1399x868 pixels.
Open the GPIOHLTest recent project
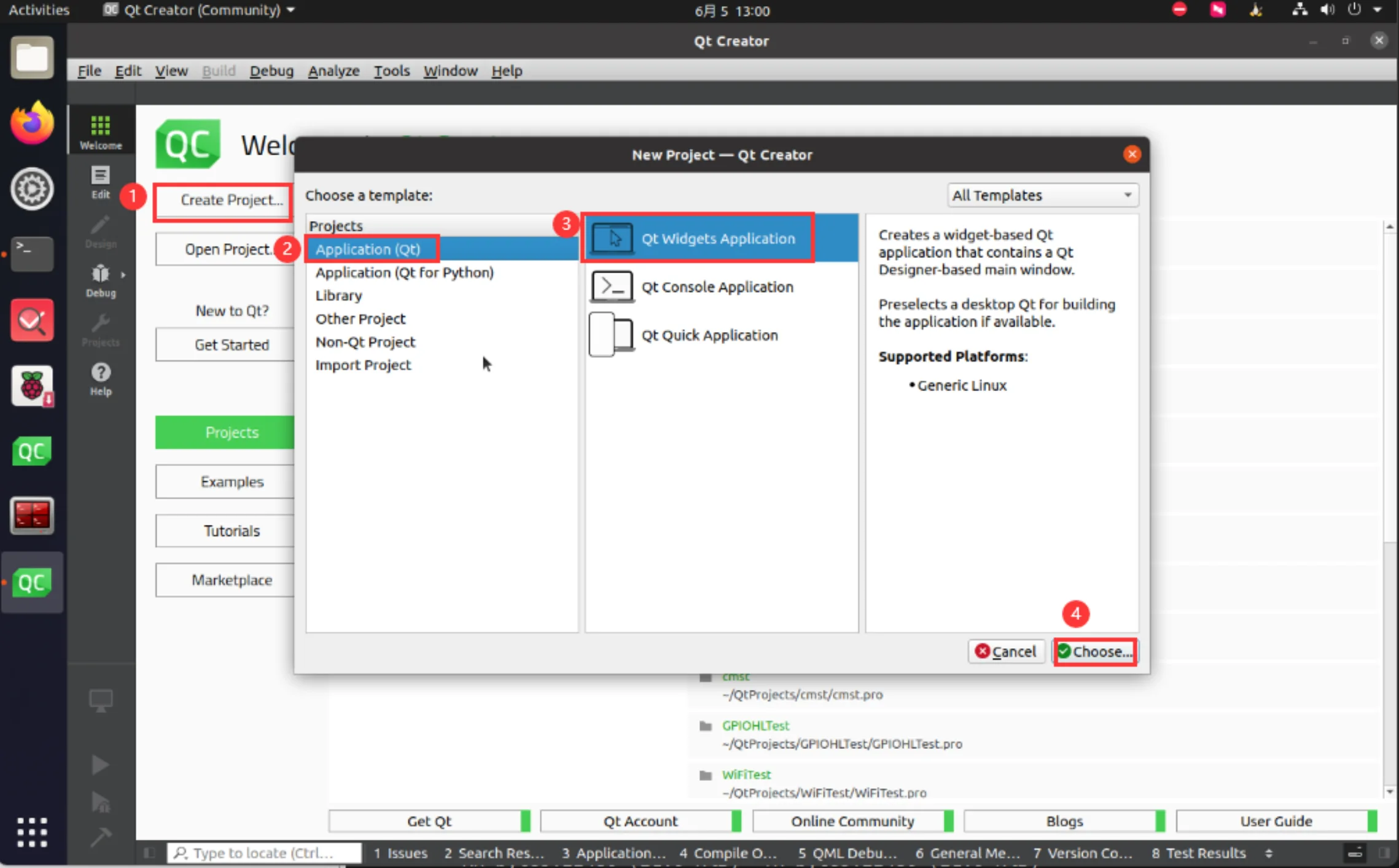tap(755, 726)
